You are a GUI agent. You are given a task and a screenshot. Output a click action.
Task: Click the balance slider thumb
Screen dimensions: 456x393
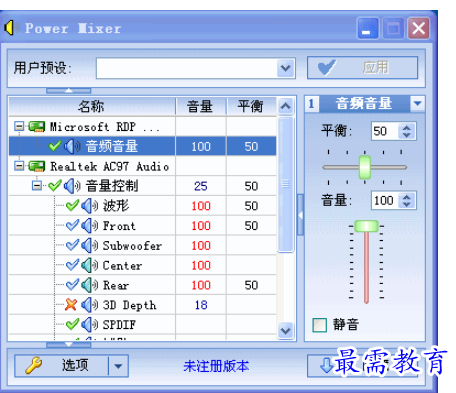click(x=365, y=167)
